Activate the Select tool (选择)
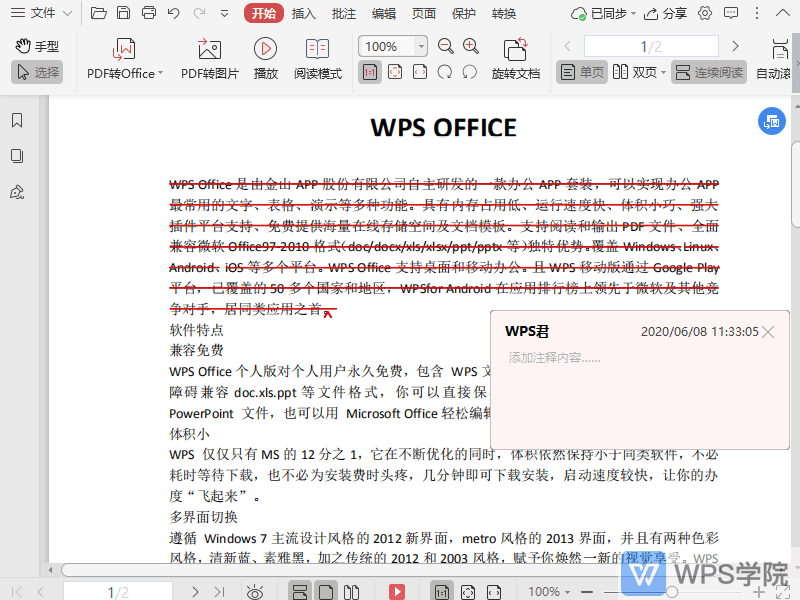 [x=37, y=71]
